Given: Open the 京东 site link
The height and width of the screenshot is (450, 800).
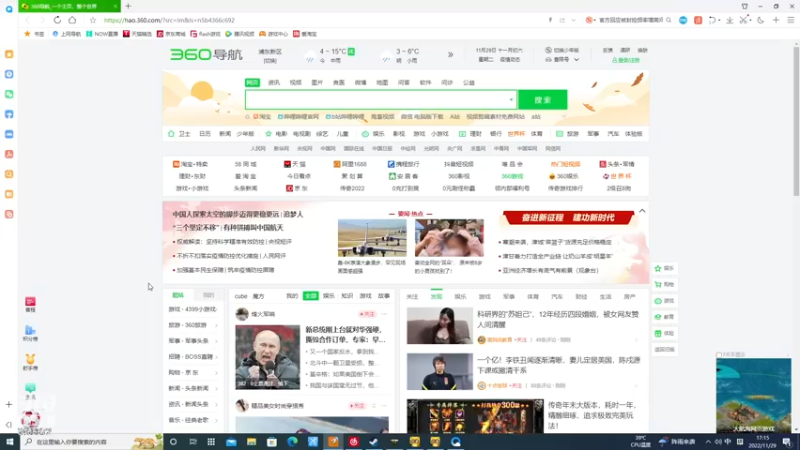Looking at the screenshot, I should (x=297, y=188).
